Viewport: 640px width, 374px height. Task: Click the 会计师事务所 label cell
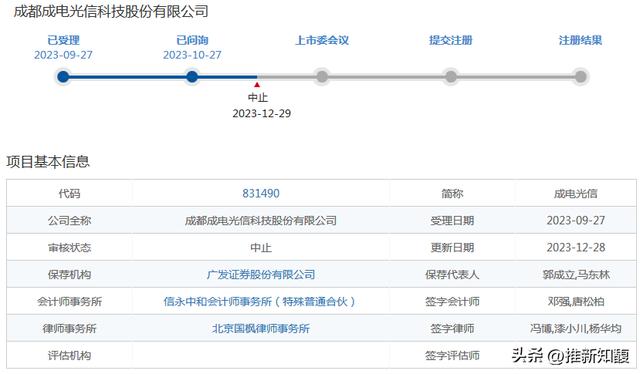tap(69, 301)
